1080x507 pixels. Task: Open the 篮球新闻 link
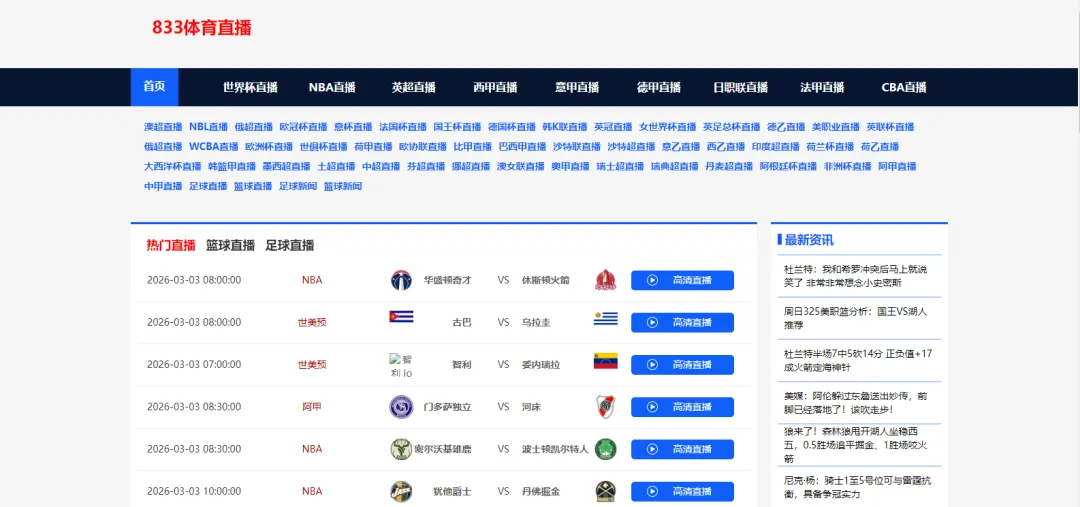343,186
